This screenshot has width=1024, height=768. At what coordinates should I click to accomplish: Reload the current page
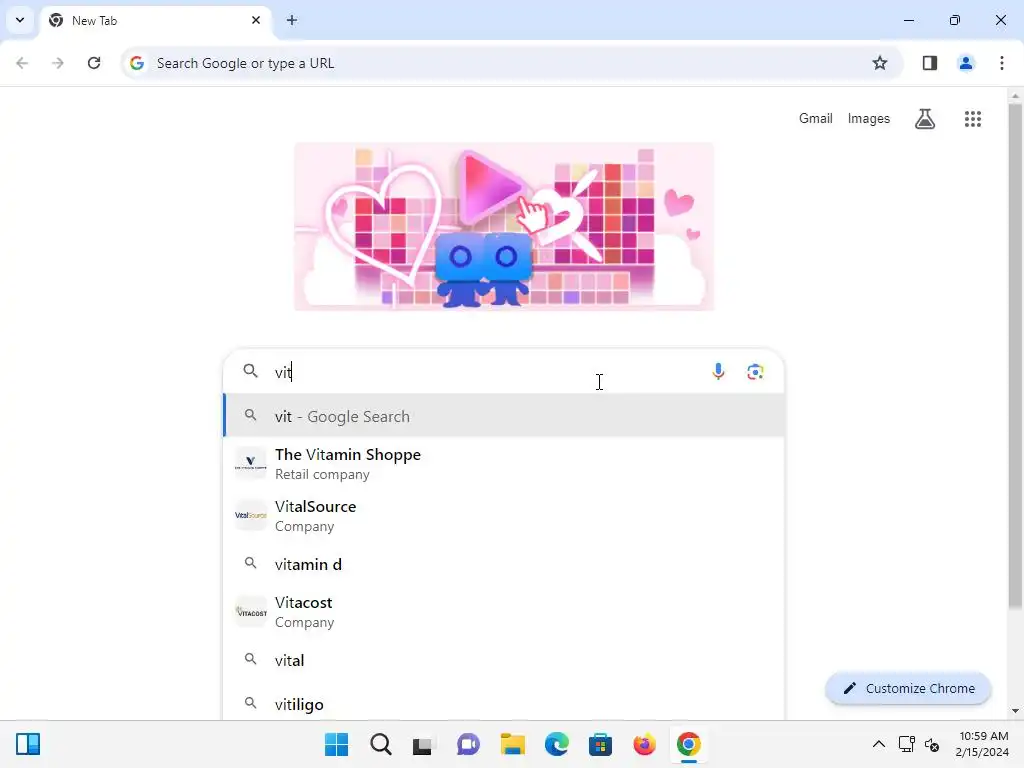click(94, 63)
